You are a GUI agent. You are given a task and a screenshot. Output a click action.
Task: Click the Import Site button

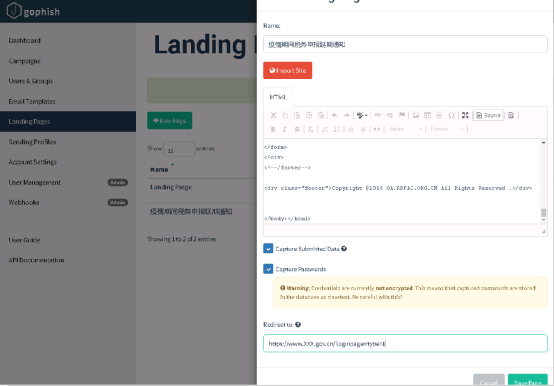pos(288,70)
